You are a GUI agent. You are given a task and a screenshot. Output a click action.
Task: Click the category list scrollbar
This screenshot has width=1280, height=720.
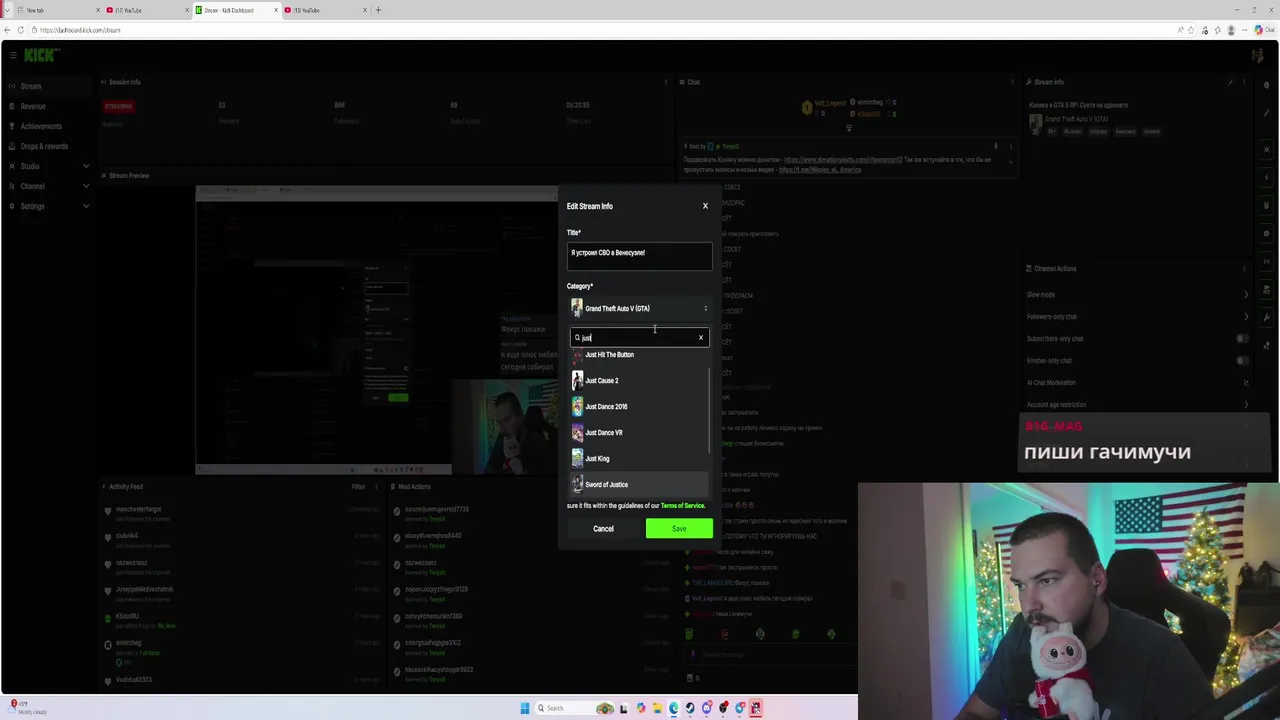click(710, 410)
